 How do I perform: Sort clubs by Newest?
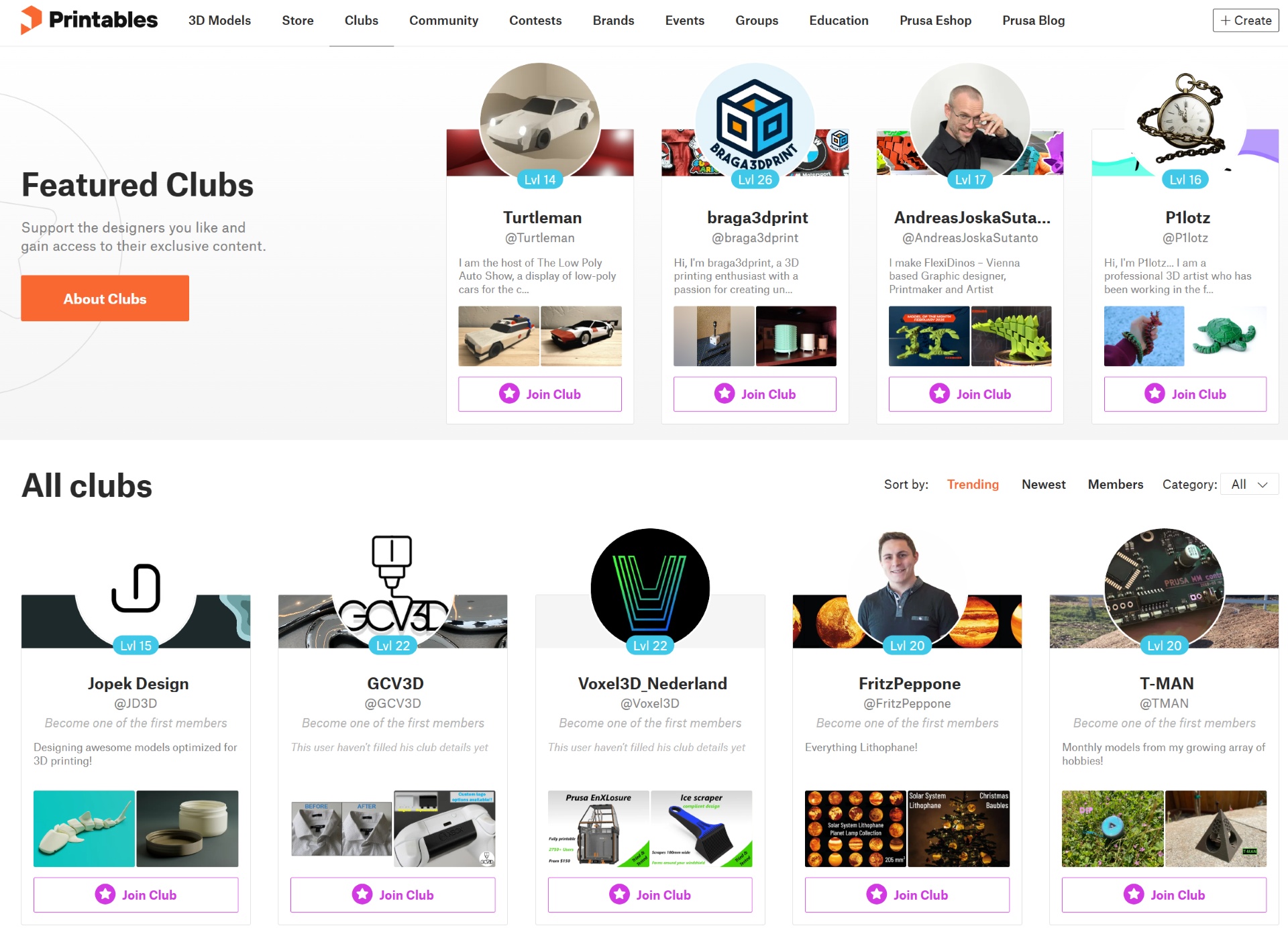[x=1043, y=484]
